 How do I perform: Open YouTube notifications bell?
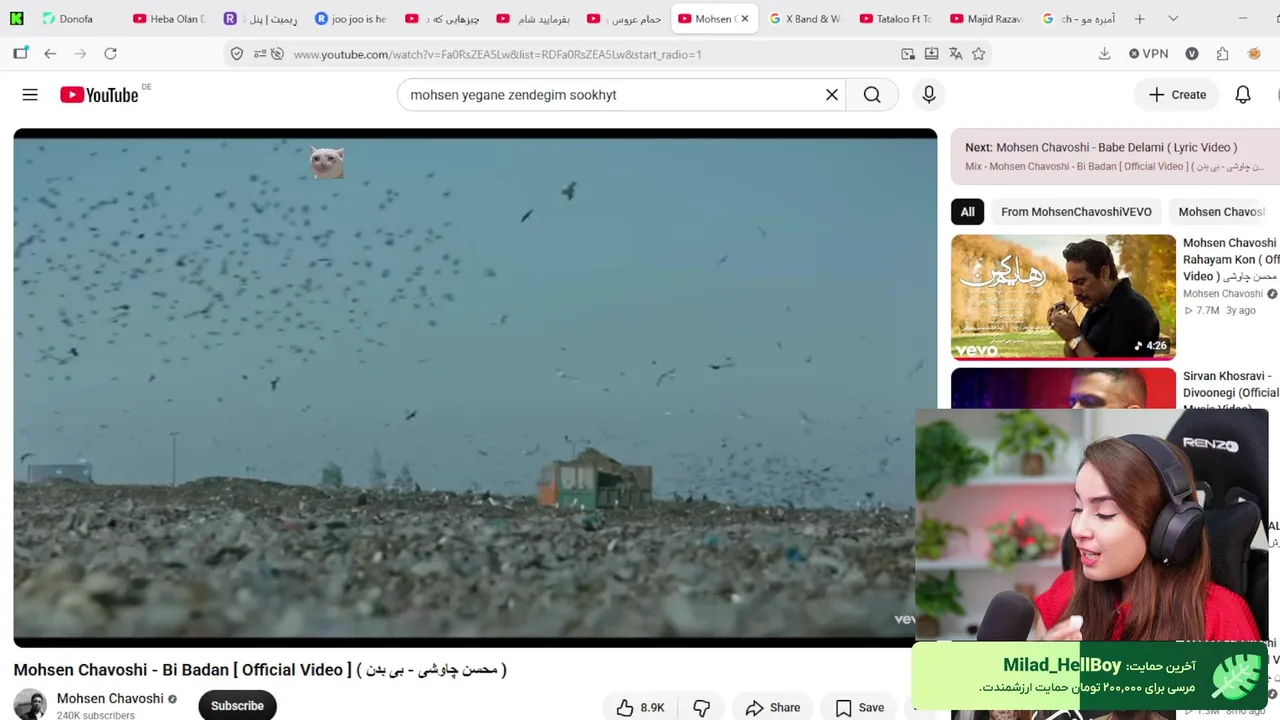click(1243, 95)
